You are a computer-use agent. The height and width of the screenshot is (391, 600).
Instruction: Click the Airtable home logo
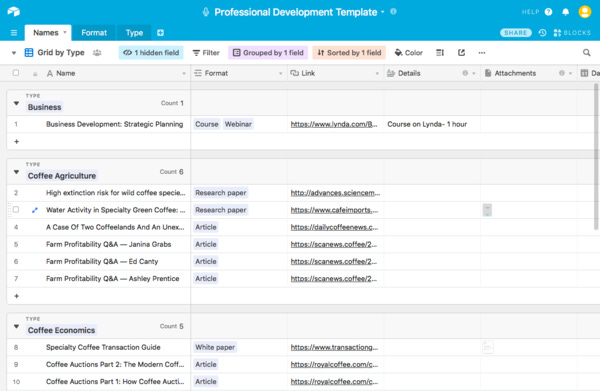tap(13, 11)
